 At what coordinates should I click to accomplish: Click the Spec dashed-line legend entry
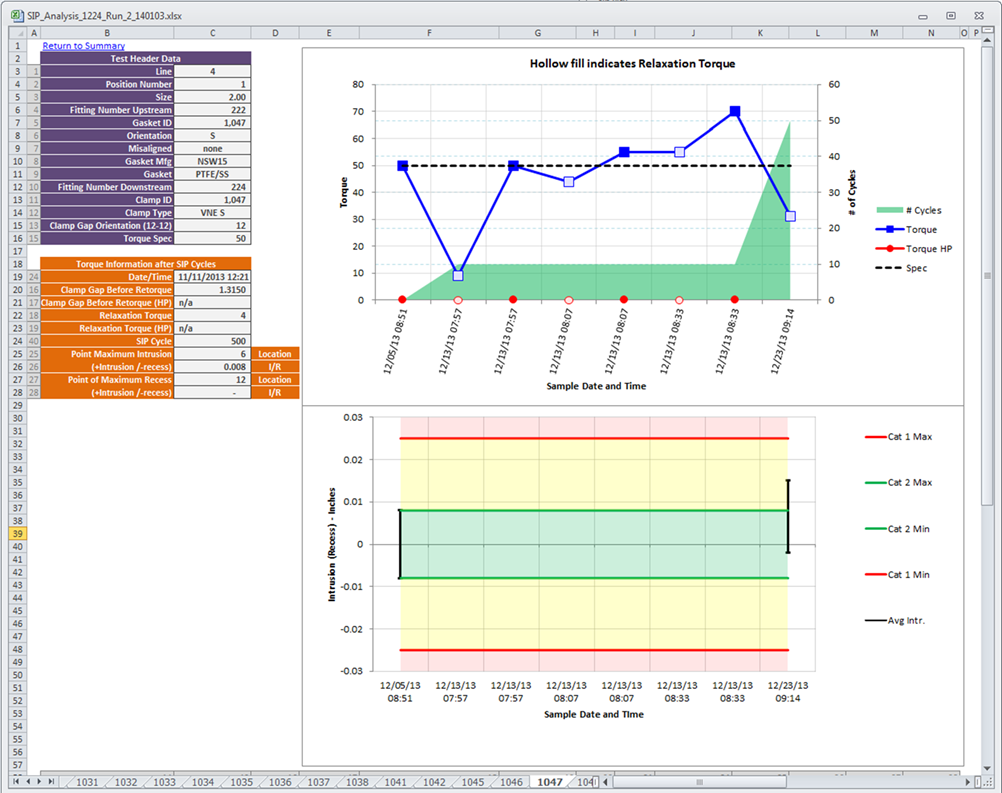(901, 268)
